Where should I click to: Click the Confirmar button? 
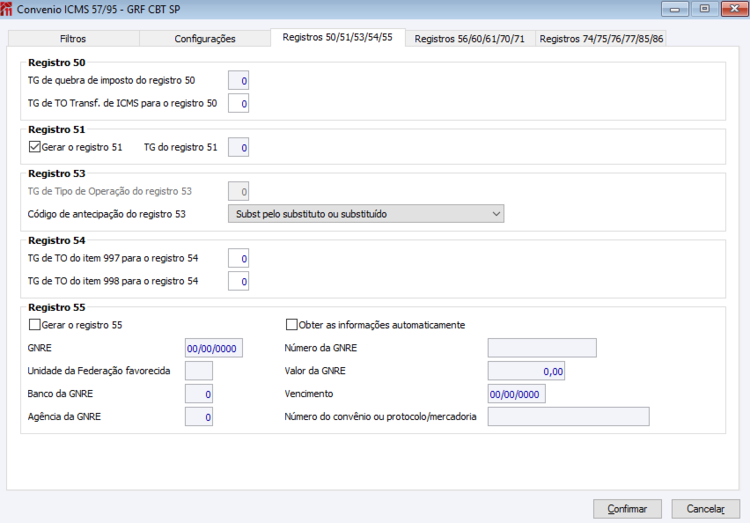point(627,509)
